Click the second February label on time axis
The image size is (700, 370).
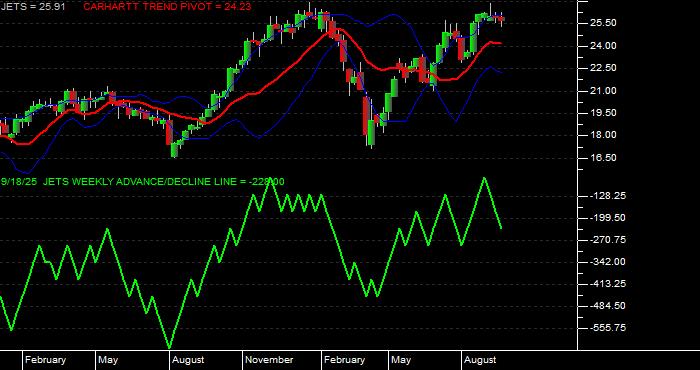tap(345, 360)
